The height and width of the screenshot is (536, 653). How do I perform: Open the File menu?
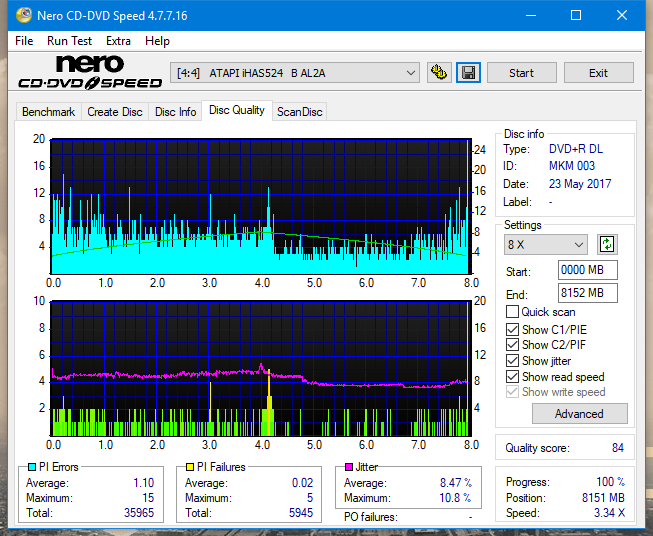pos(24,41)
